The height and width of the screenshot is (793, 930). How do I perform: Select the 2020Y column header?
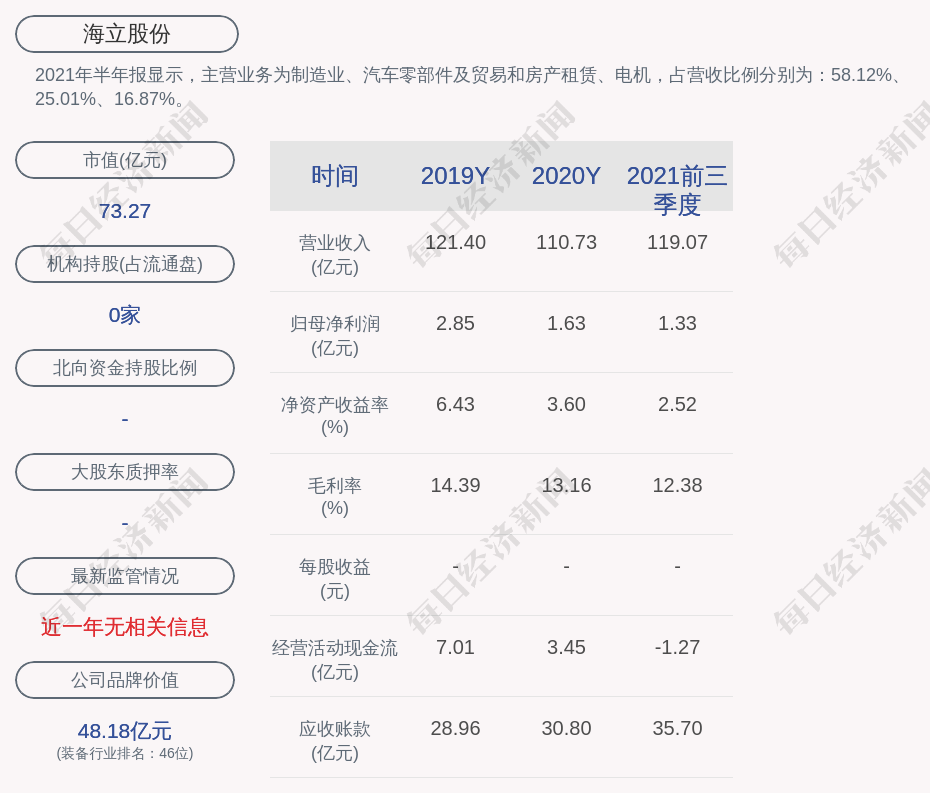point(566,176)
